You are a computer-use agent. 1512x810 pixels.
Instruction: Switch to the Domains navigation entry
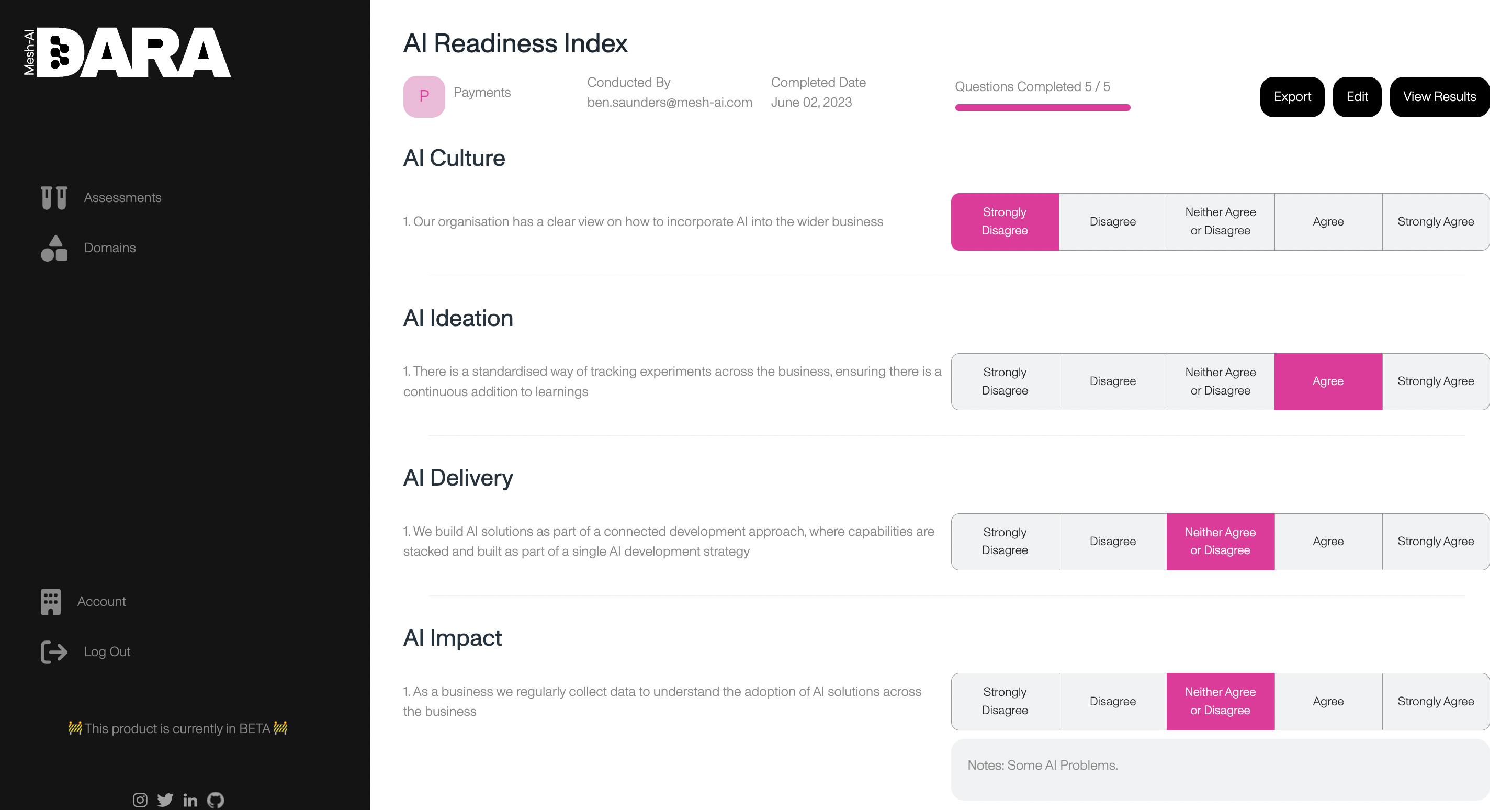(109, 248)
